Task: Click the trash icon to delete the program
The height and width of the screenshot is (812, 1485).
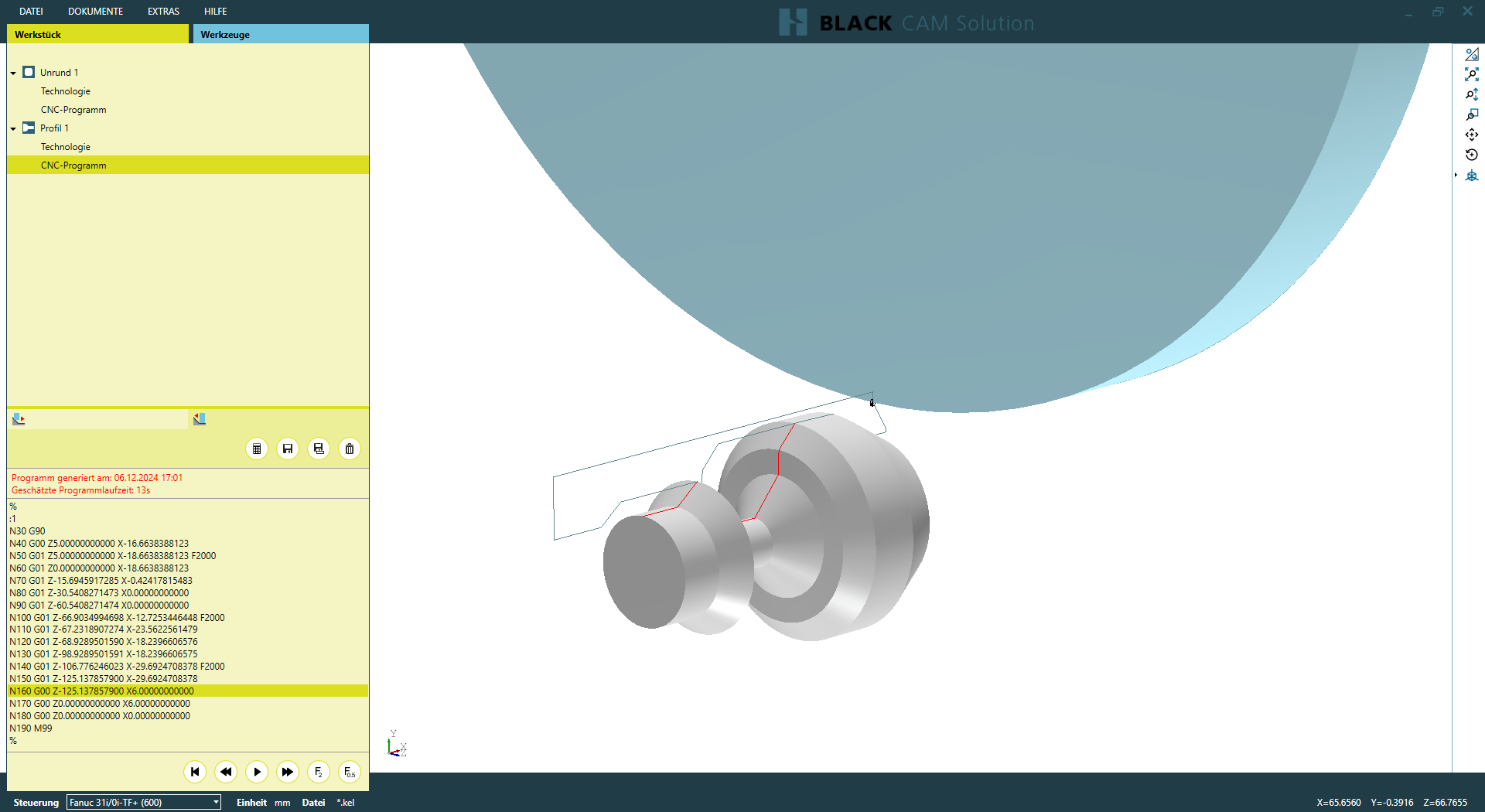Action: 350,449
